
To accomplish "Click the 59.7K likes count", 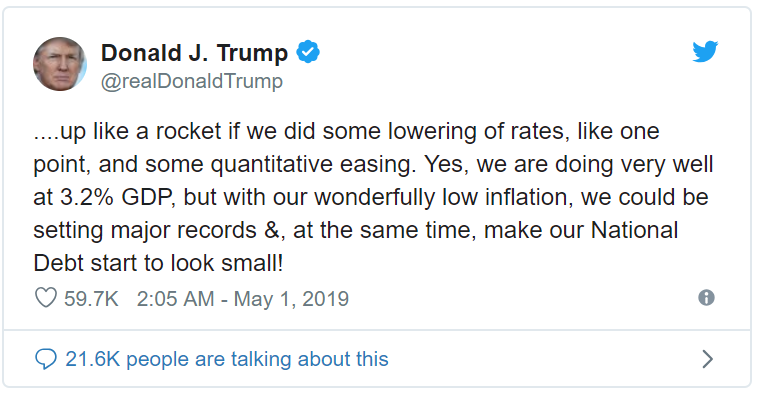I will click(x=91, y=299).
